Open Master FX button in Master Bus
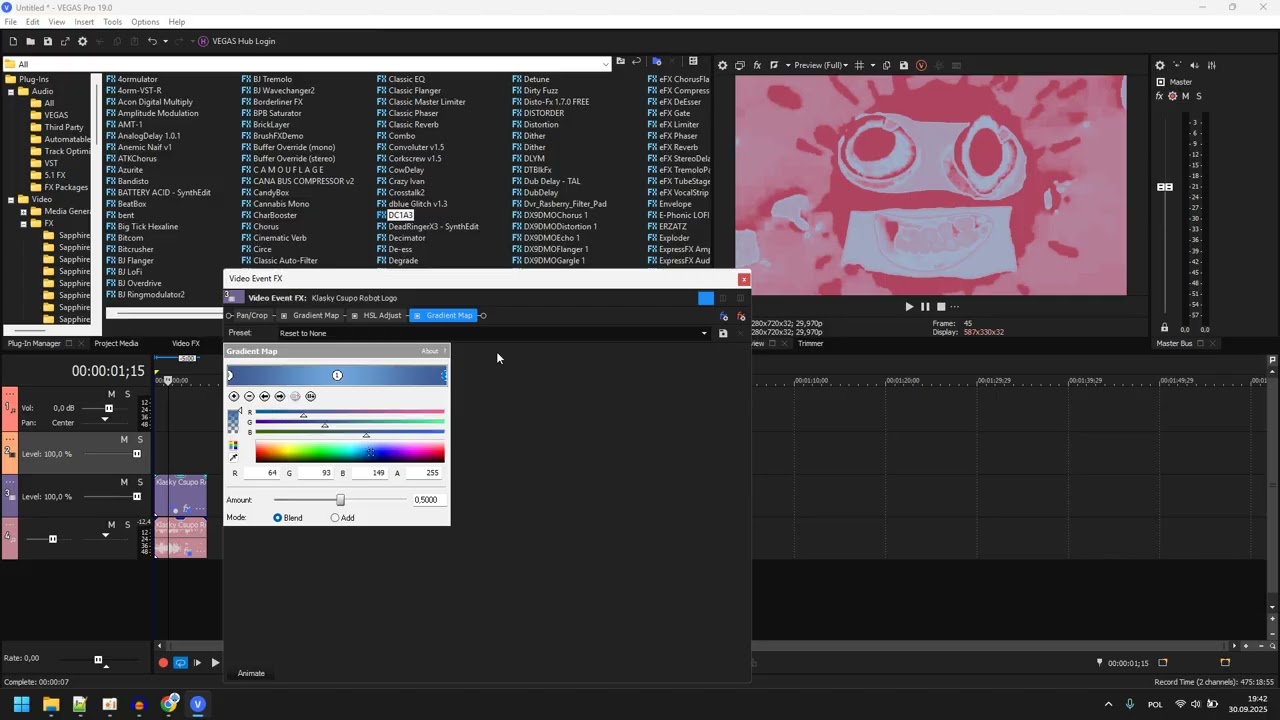Viewport: 1280px width, 720px height. (1160, 96)
